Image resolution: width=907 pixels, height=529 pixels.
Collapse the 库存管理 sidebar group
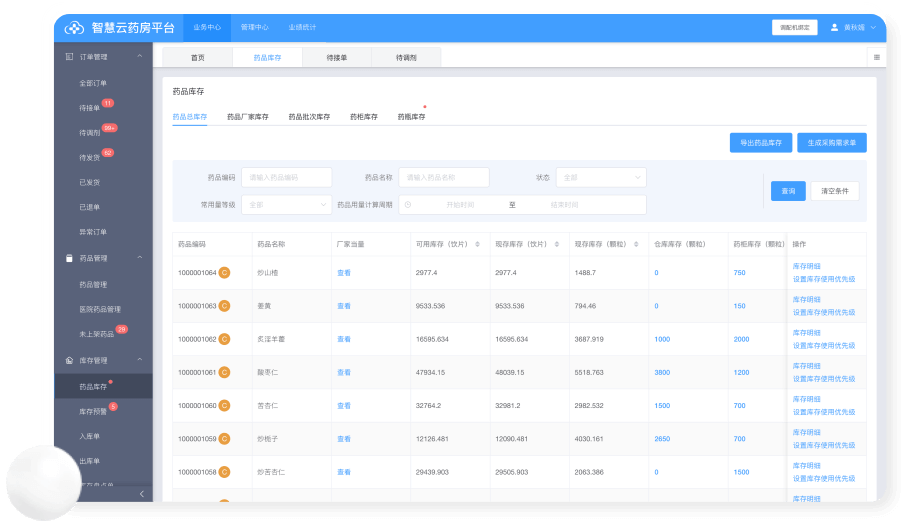[139, 360]
